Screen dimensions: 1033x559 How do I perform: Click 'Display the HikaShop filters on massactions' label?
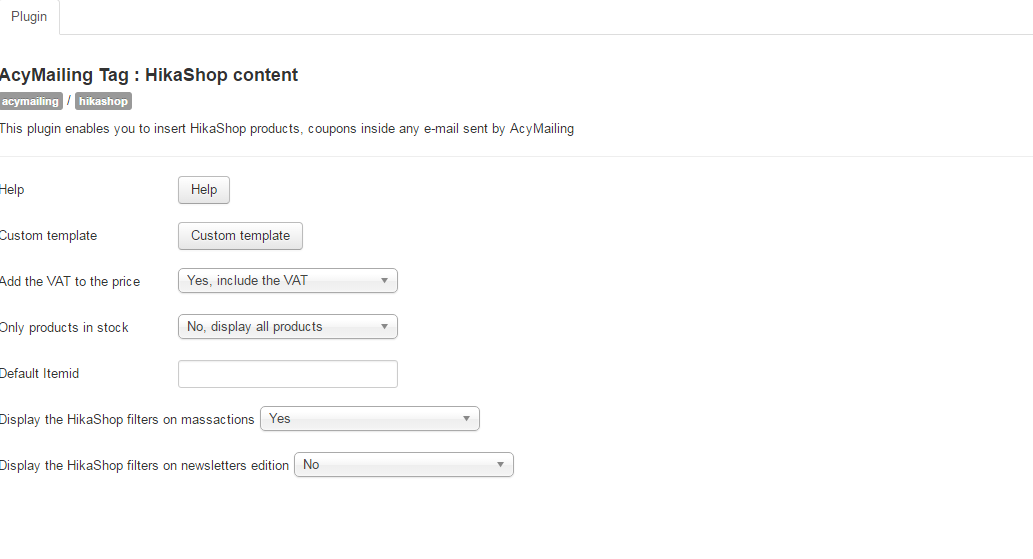pyautogui.click(x=126, y=420)
